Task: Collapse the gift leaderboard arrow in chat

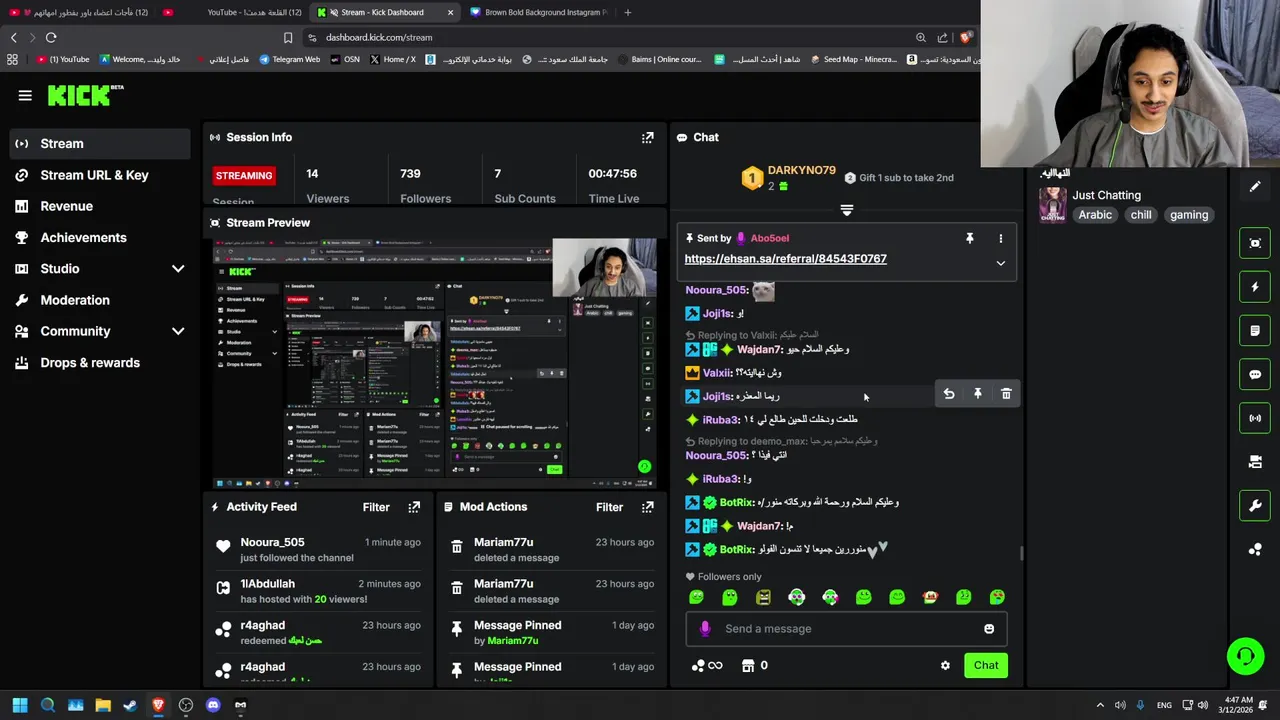Action: pyautogui.click(x=847, y=210)
